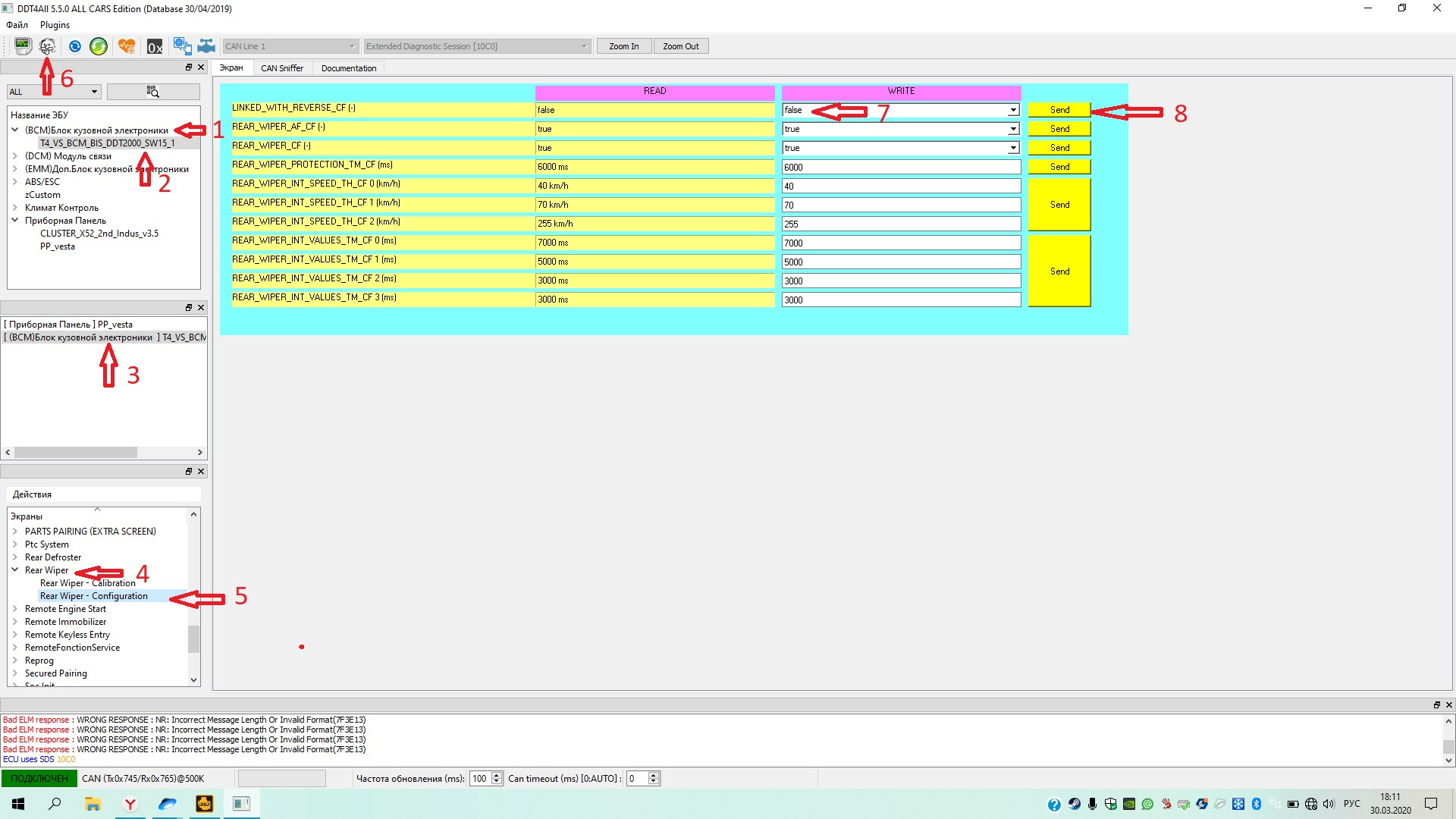Click the blue refresh toolbar icon
This screenshot has height=819, width=1456.
click(74, 46)
